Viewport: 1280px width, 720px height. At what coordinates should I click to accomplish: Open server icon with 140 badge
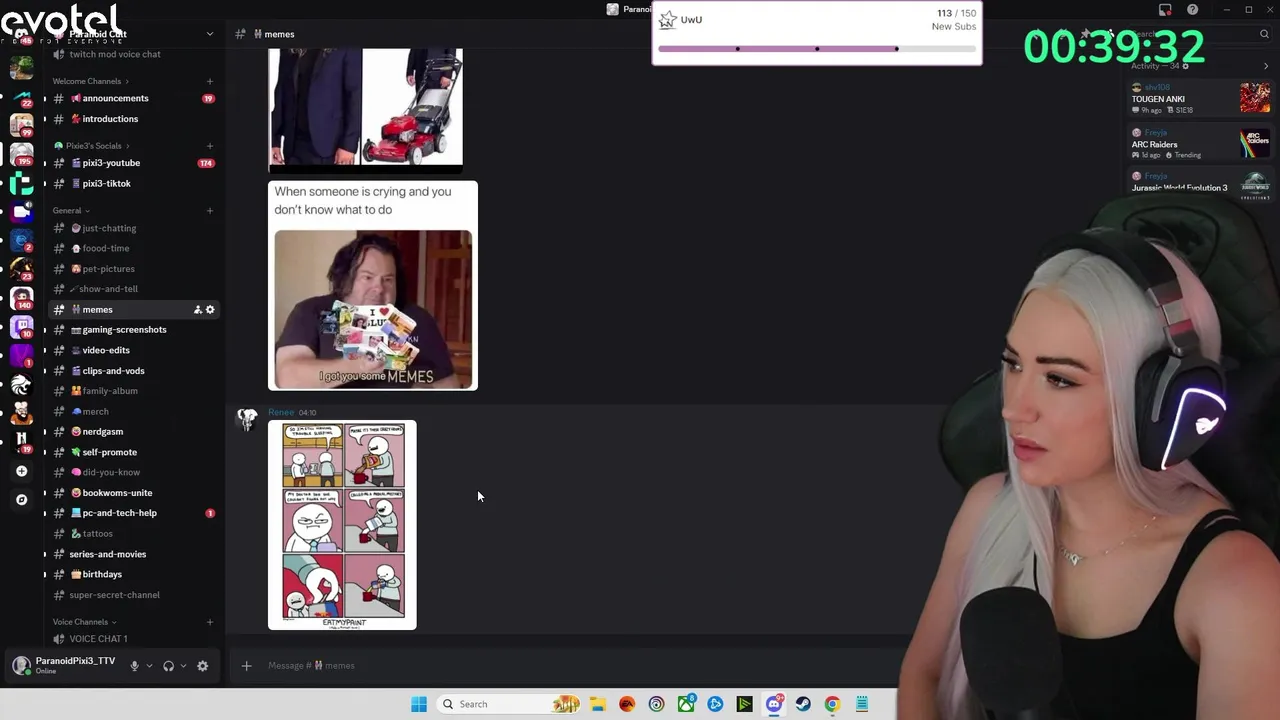pyautogui.click(x=21, y=298)
